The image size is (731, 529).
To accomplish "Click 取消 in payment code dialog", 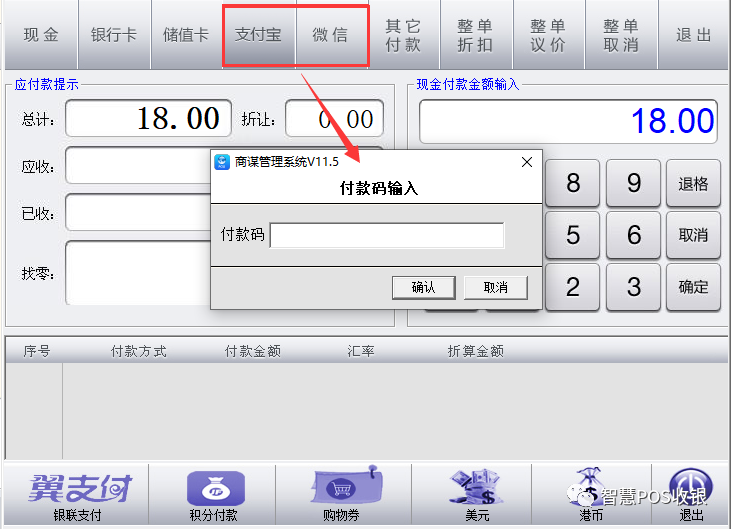I will coord(496,287).
